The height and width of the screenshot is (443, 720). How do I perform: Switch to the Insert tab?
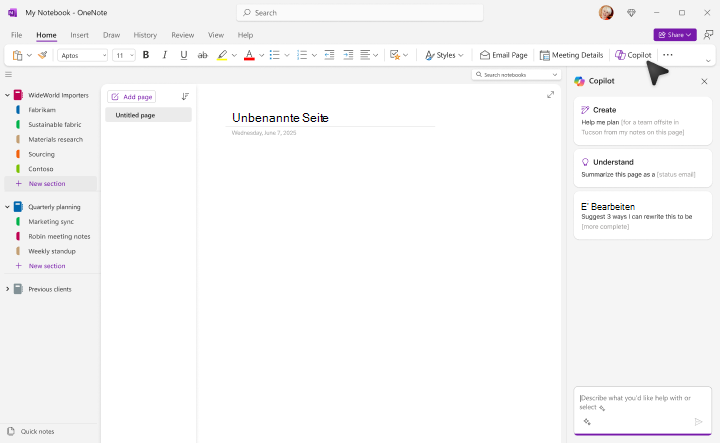[79, 35]
